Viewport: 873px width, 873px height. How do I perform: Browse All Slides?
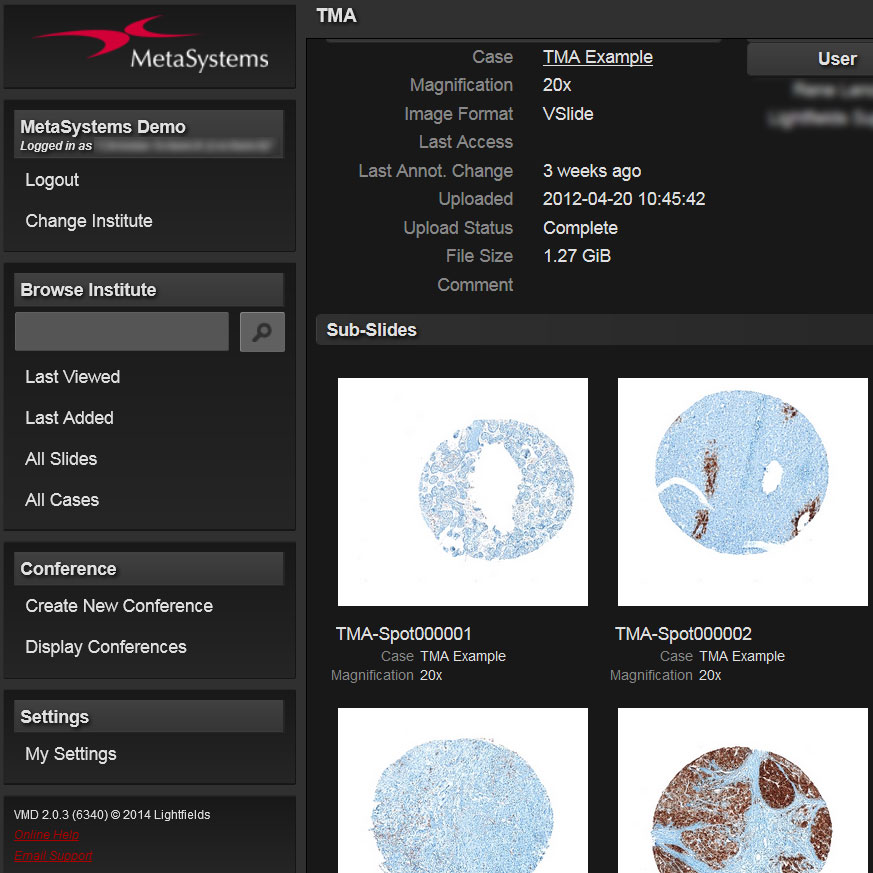(x=61, y=459)
